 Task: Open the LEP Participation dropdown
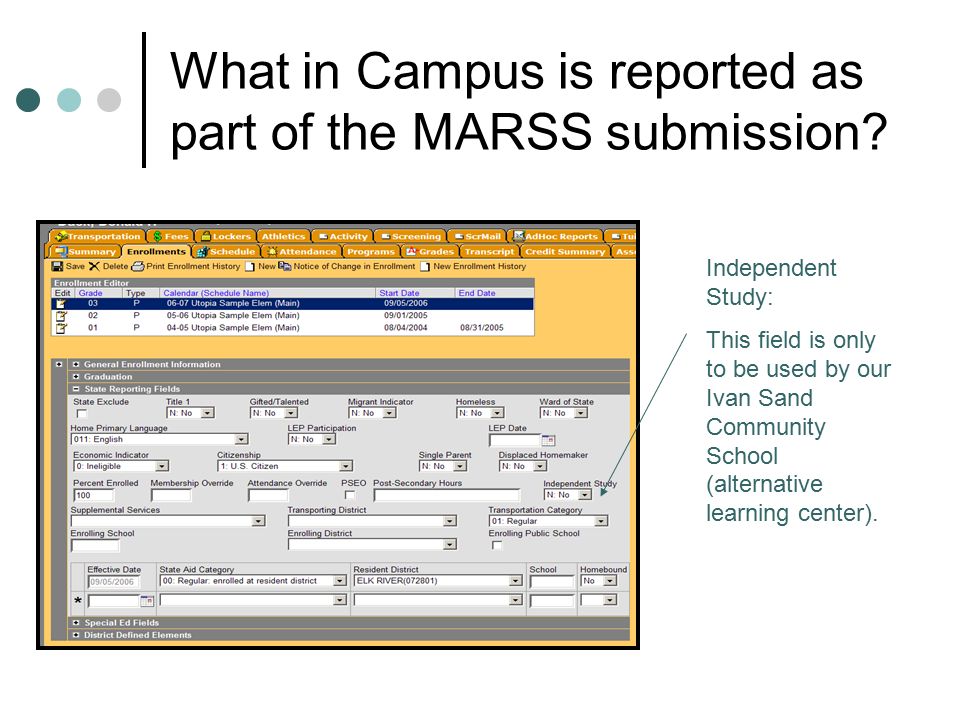329,440
